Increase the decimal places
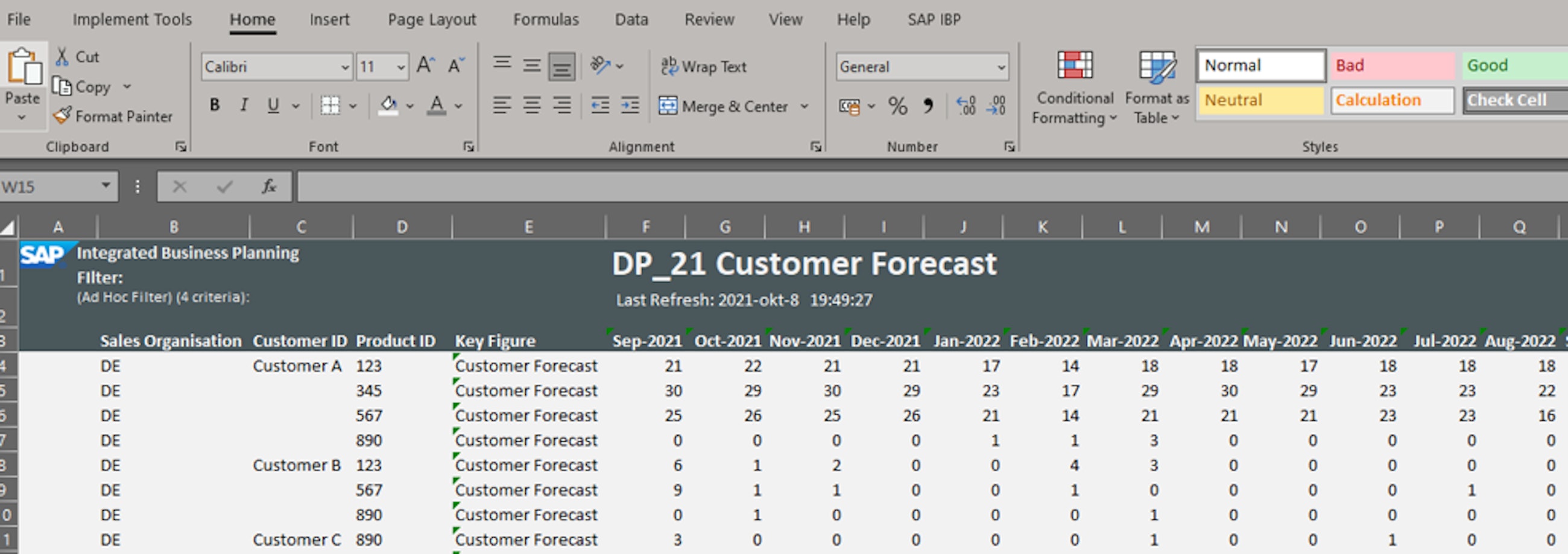This screenshot has height=554, width=1568. tap(966, 106)
